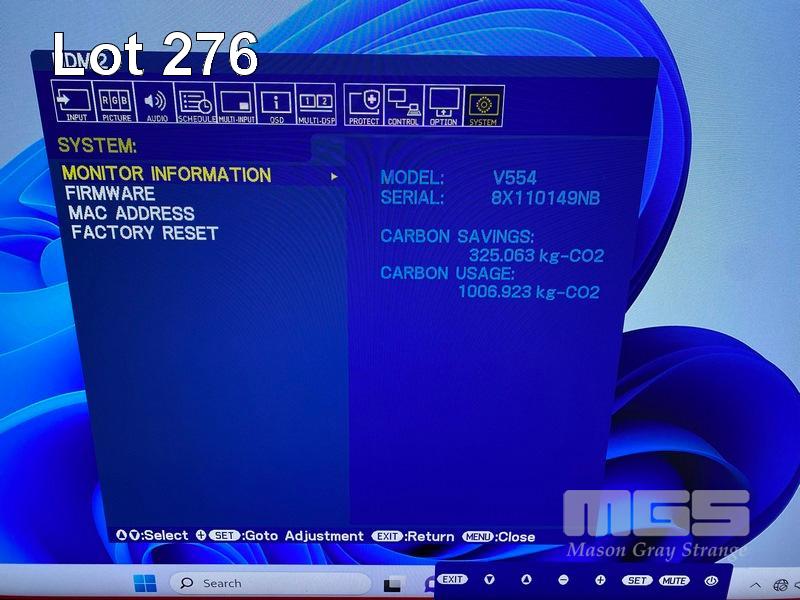Image resolution: width=800 pixels, height=600 pixels.
Task: Toggle the MUTE button on control bar
Action: click(674, 580)
